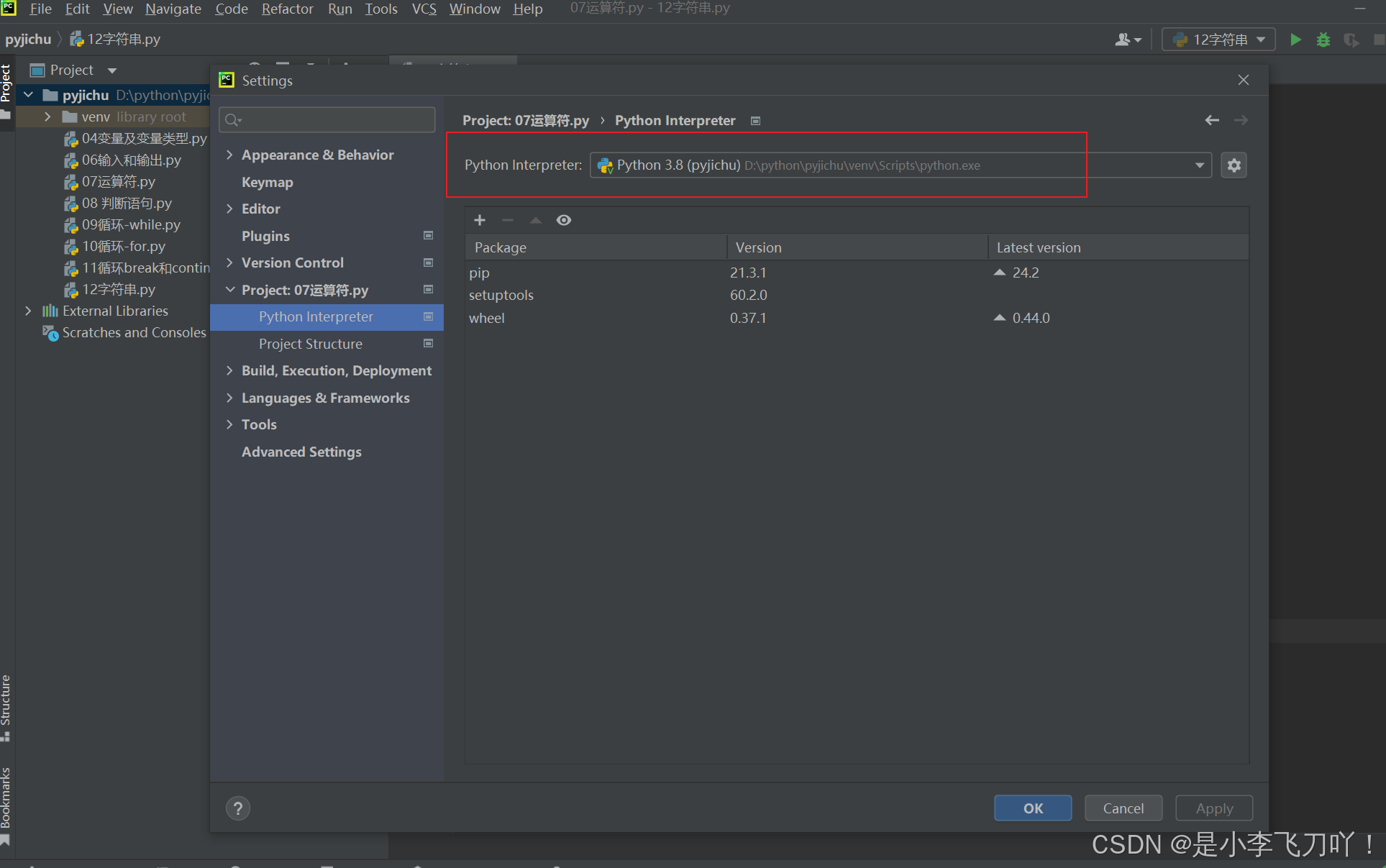Click the Debug bug icon

(x=1323, y=40)
